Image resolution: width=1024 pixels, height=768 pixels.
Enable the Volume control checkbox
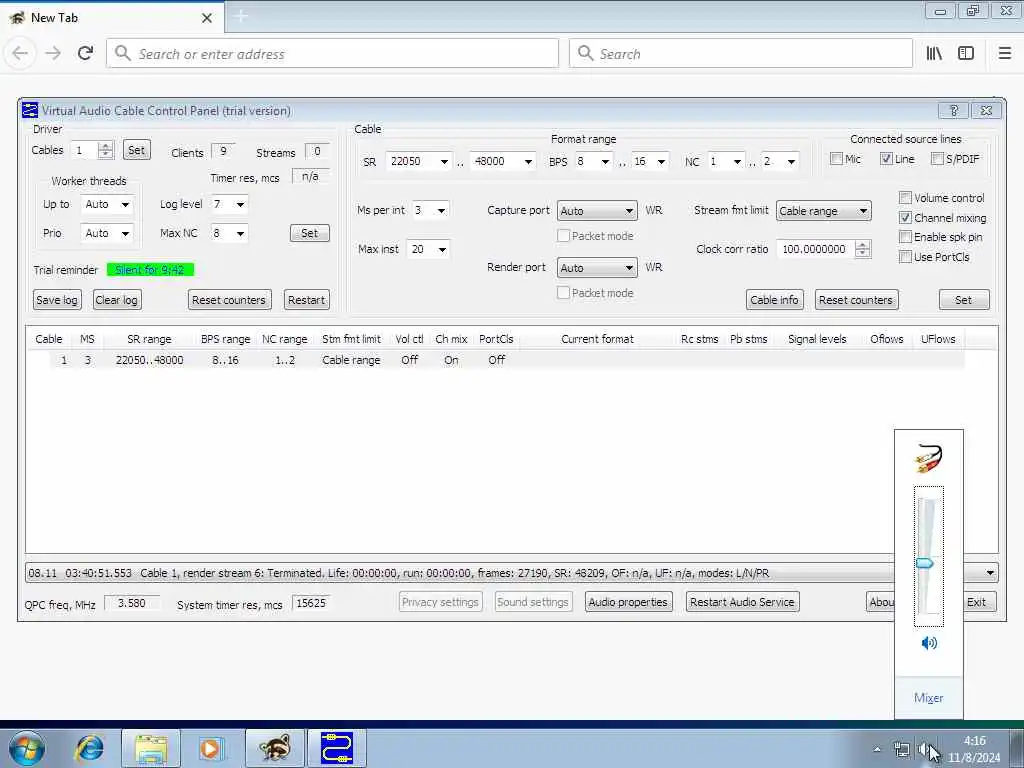coord(905,198)
